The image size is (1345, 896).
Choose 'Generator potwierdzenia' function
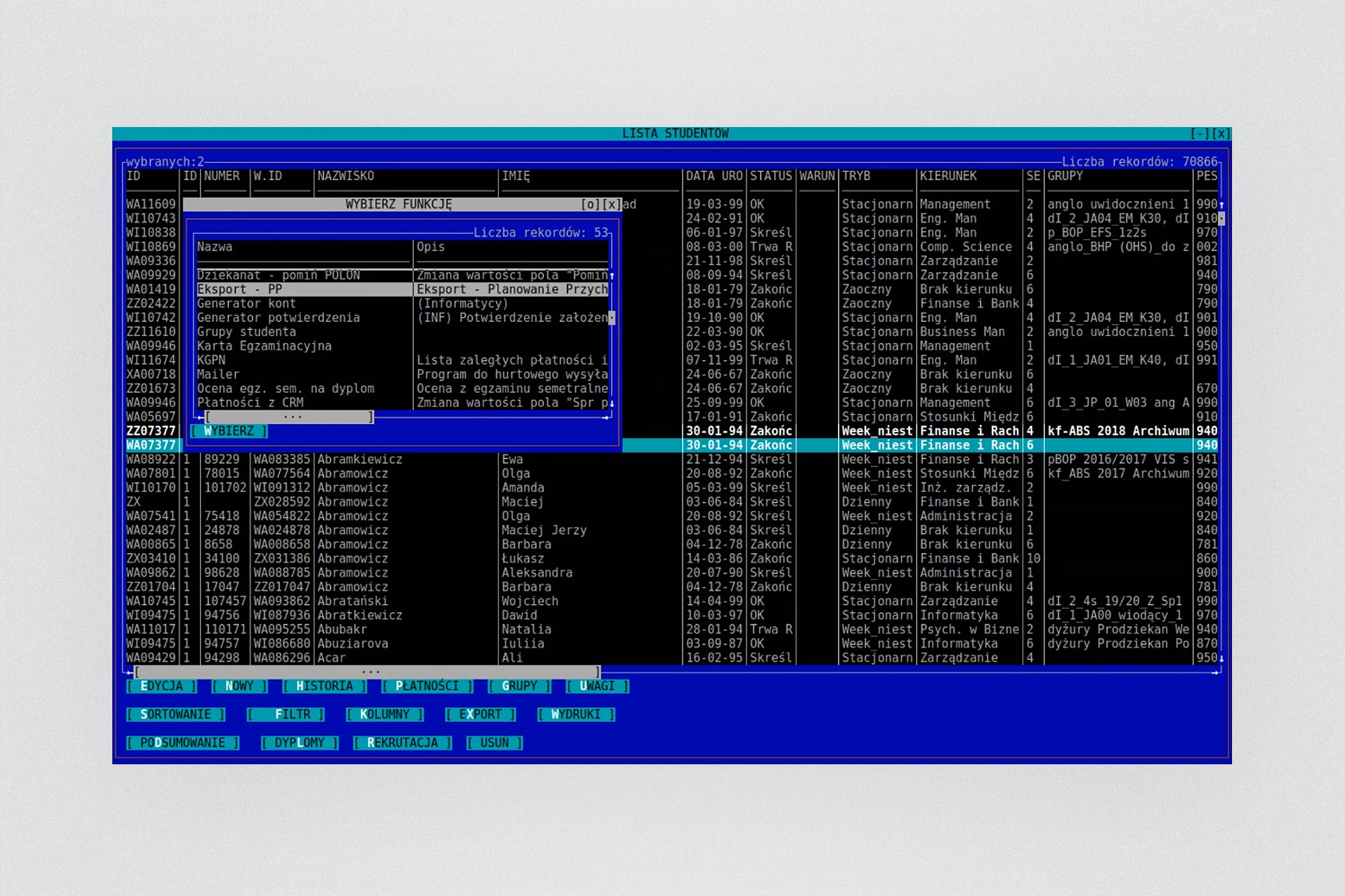click(402, 317)
